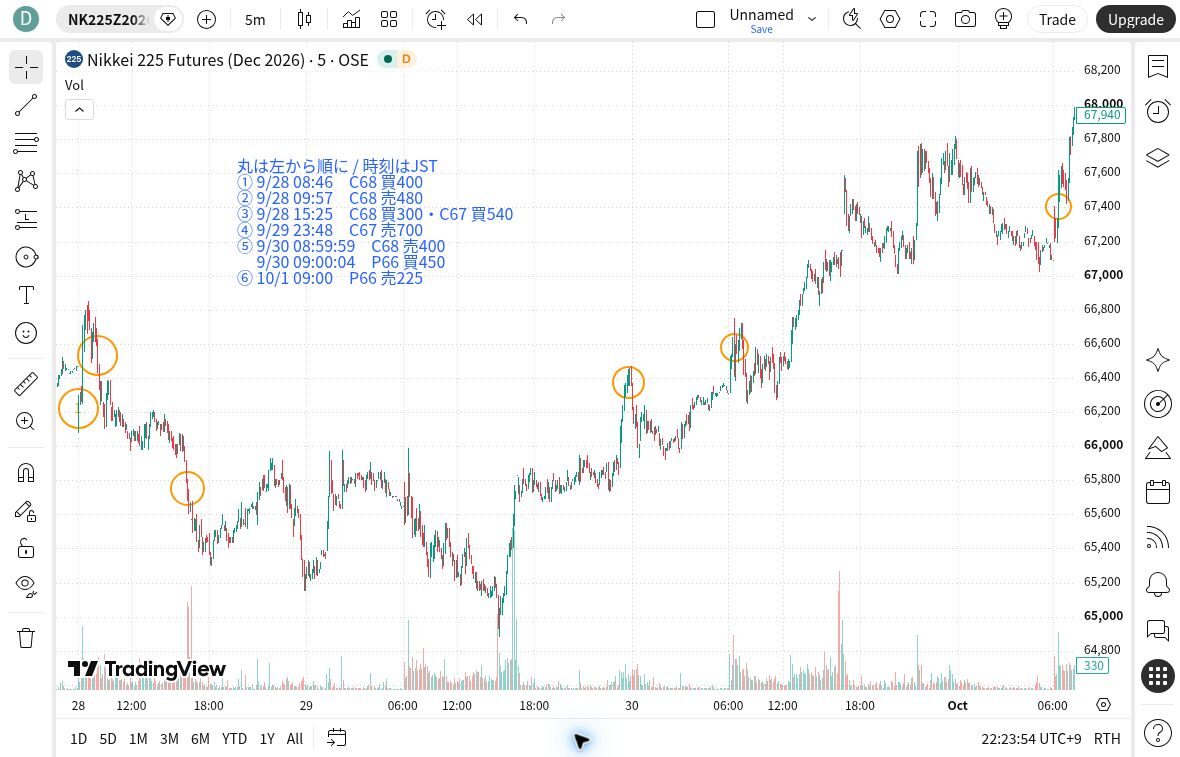Activate the zoom in tool

click(x=26, y=421)
